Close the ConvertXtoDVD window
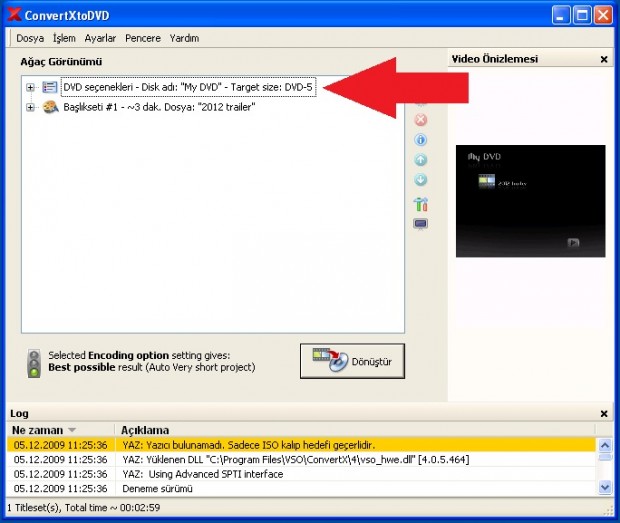Image resolution: width=620 pixels, height=523 pixels. point(603,15)
